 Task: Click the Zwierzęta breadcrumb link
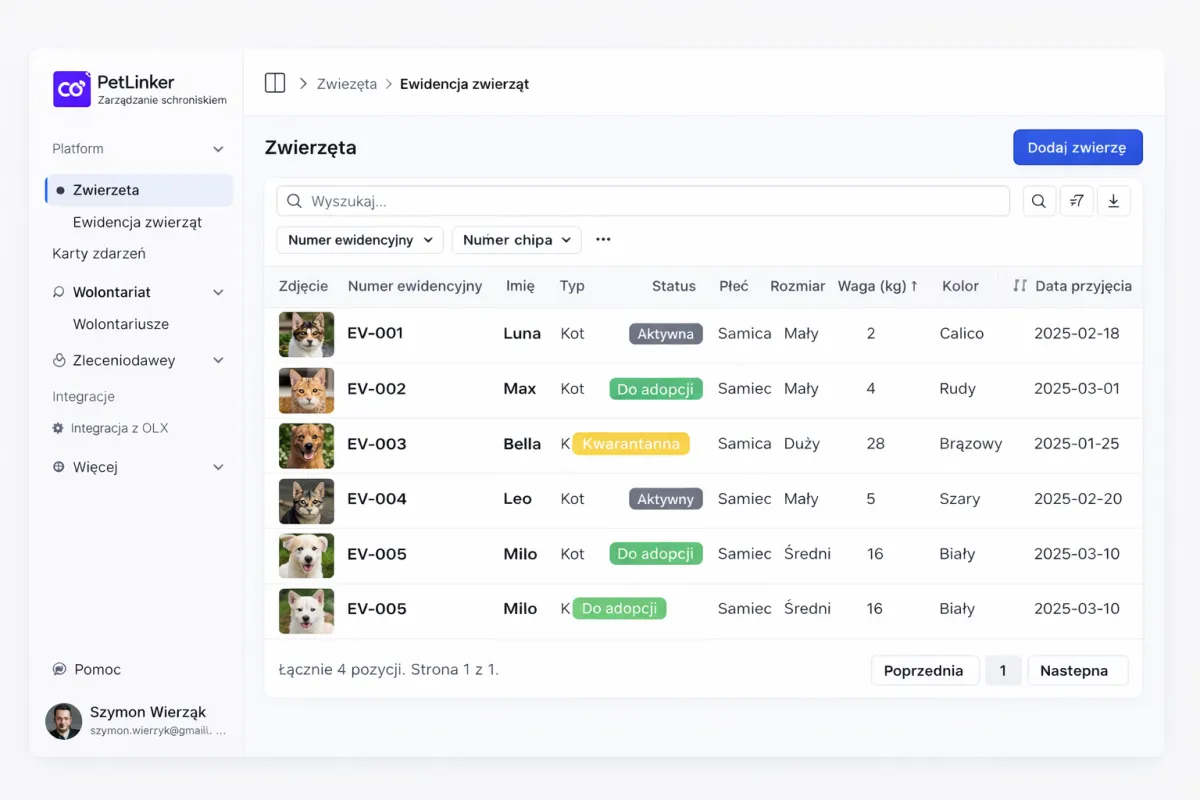[x=347, y=84]
